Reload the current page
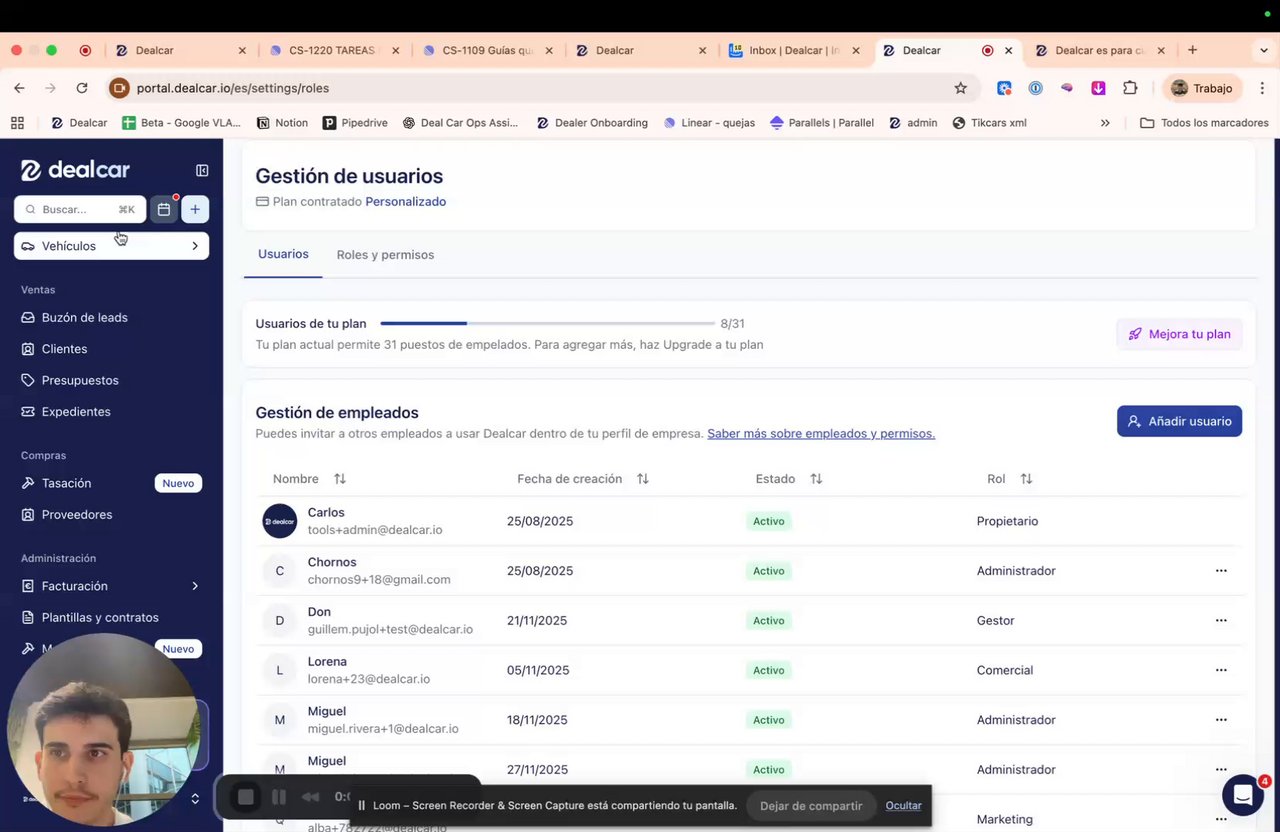Viewport: 1280px width, 832px height. coord(82,88)
